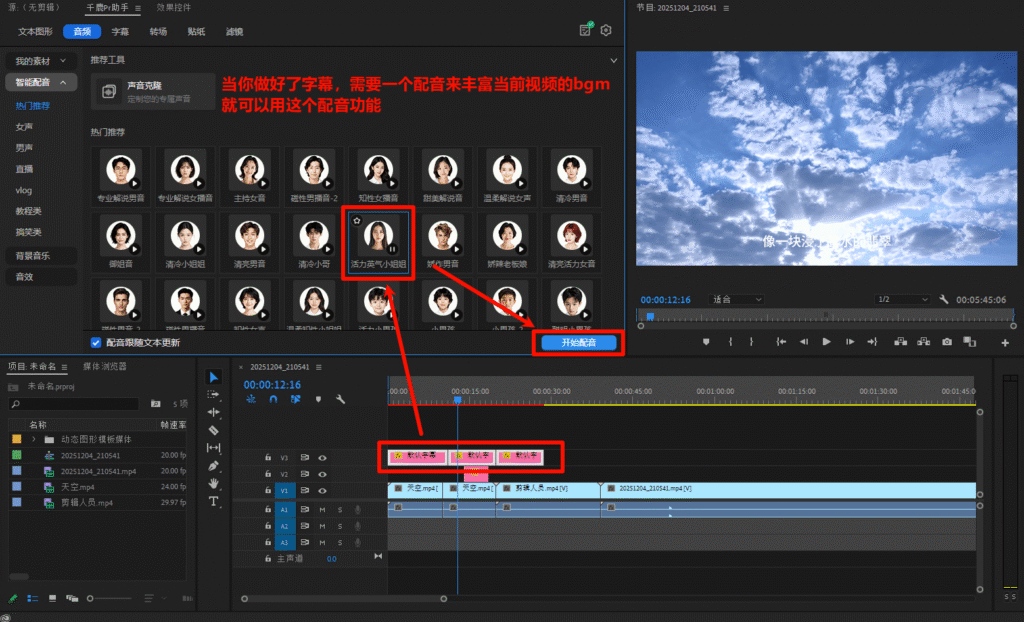Select 女声 in the voice category list

coord(24,127)
